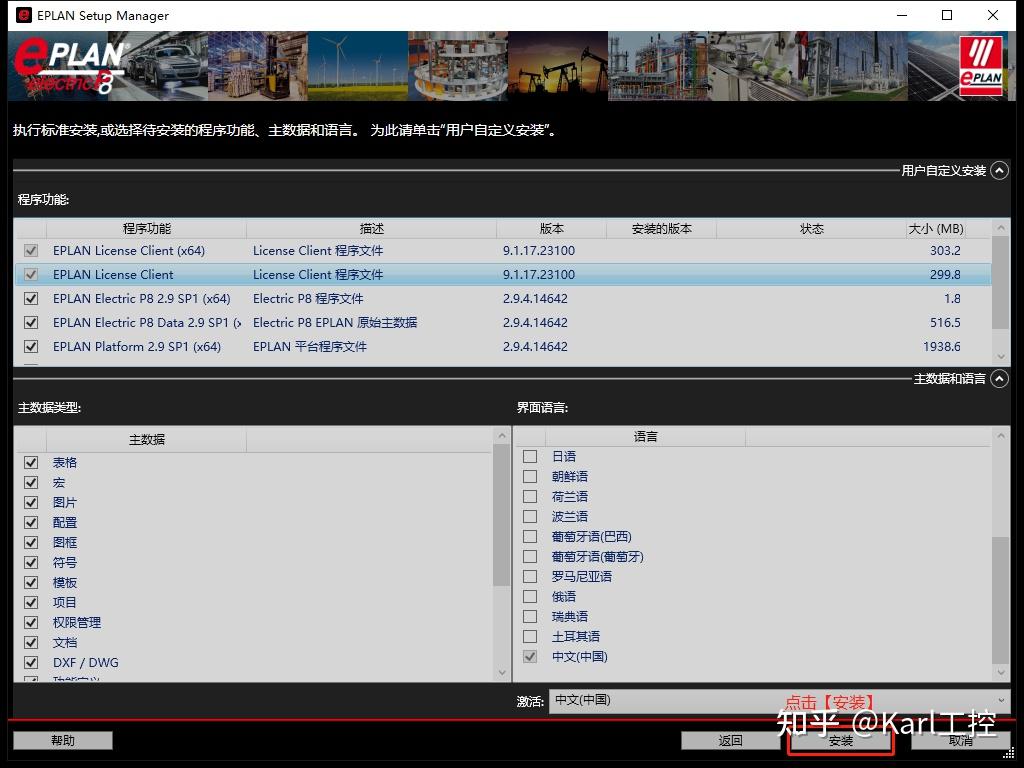Enable the 俄语 language checkbox
This screenshot has width=1024, height=768.
[x=530, y=596]
